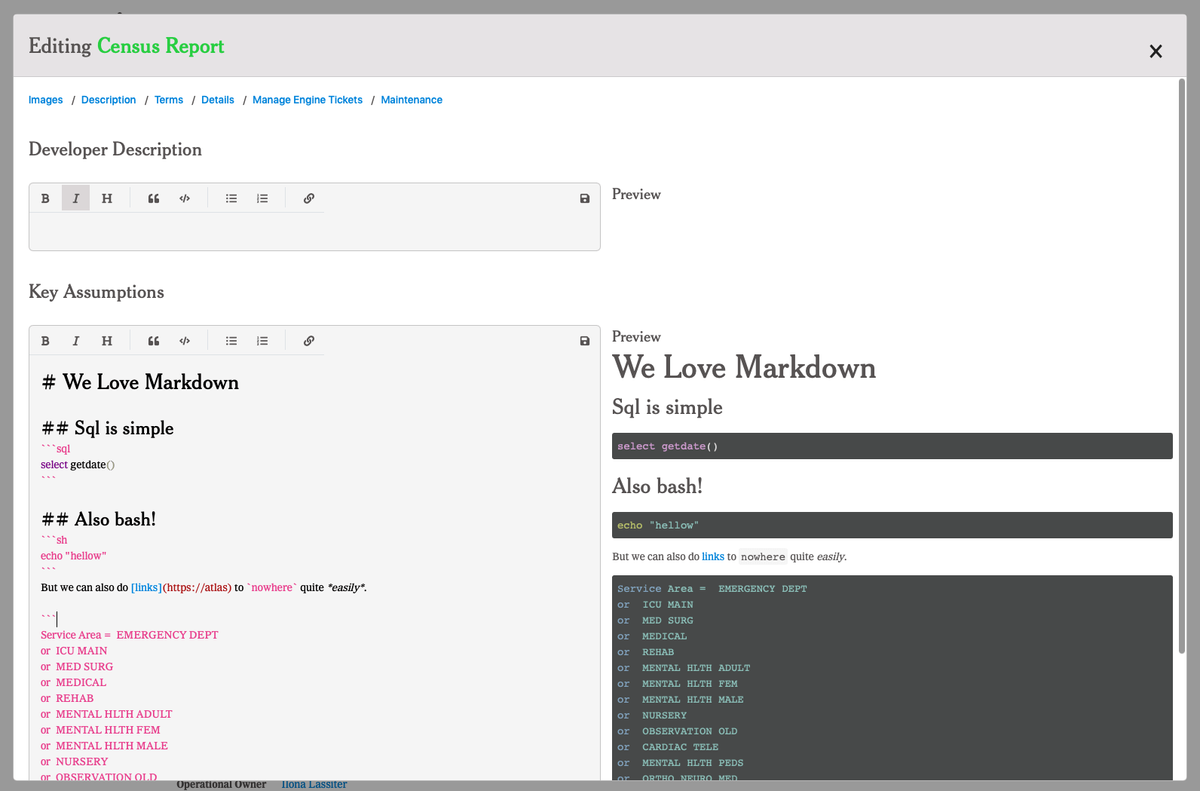Add numbered list in Developer Description editor

tap(262, 198)
